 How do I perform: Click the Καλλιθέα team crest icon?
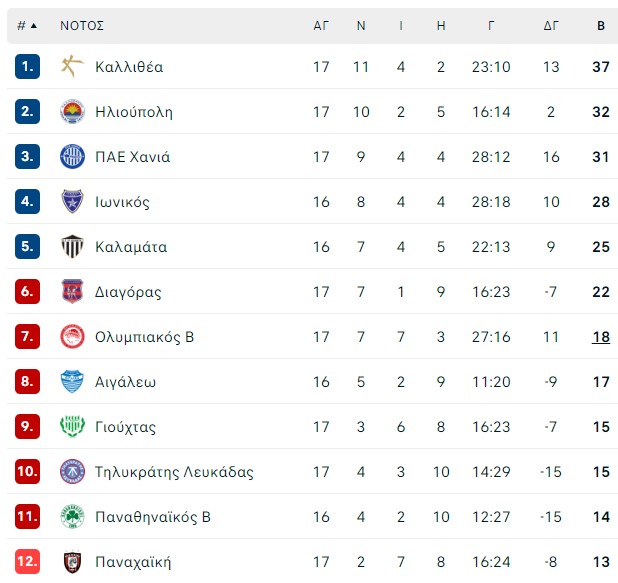click(x=72, y=66)
